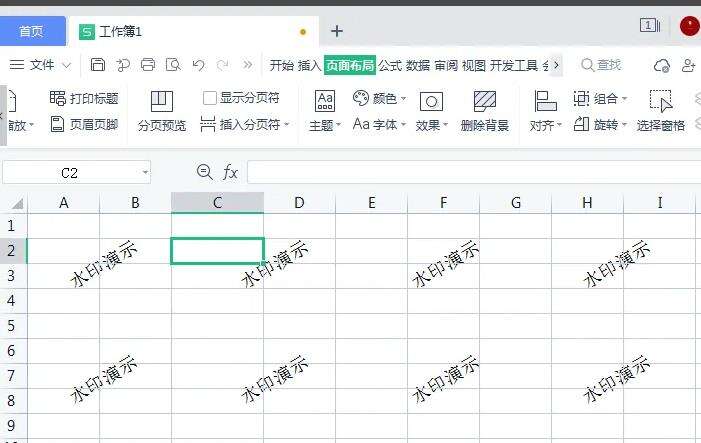Open the 开始 ribbon tab

pyautogui.click(x=282, y=66)
